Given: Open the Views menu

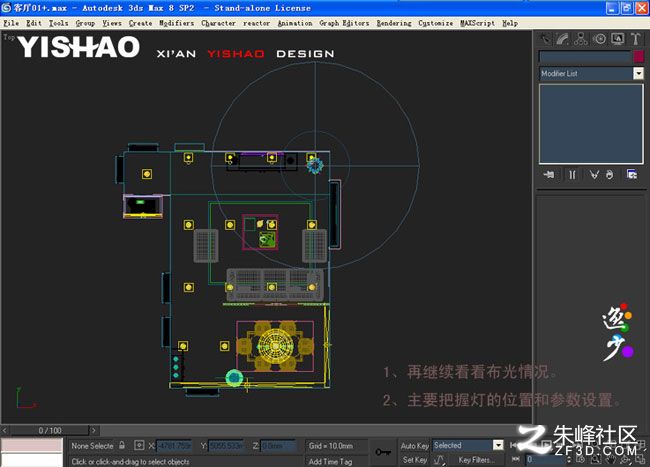Looking at the screenshot, I should pyautogui.click(x=112, y=23).
